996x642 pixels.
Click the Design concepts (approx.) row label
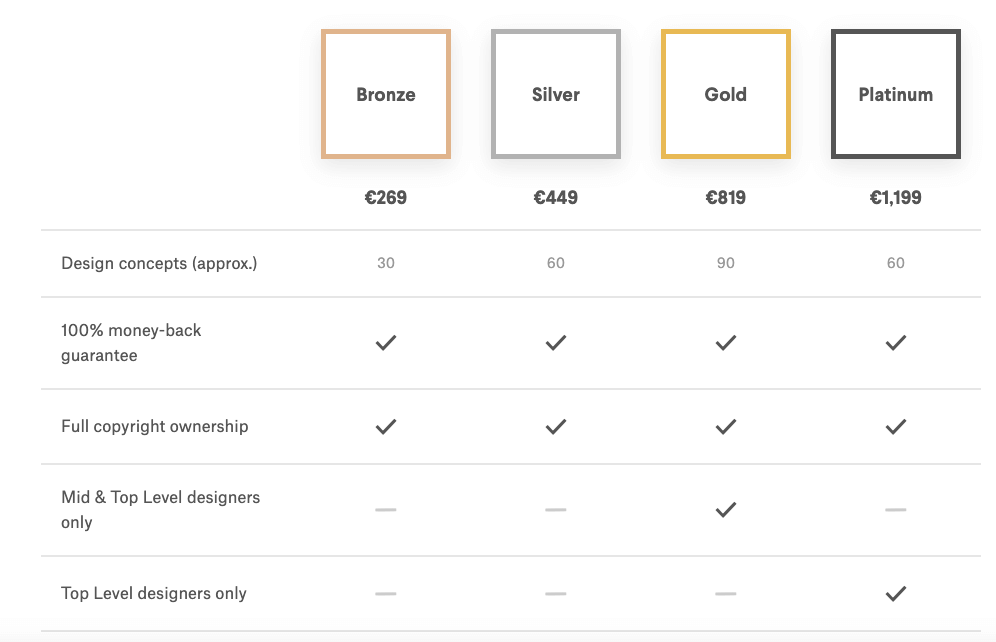(x=159, y=264)
